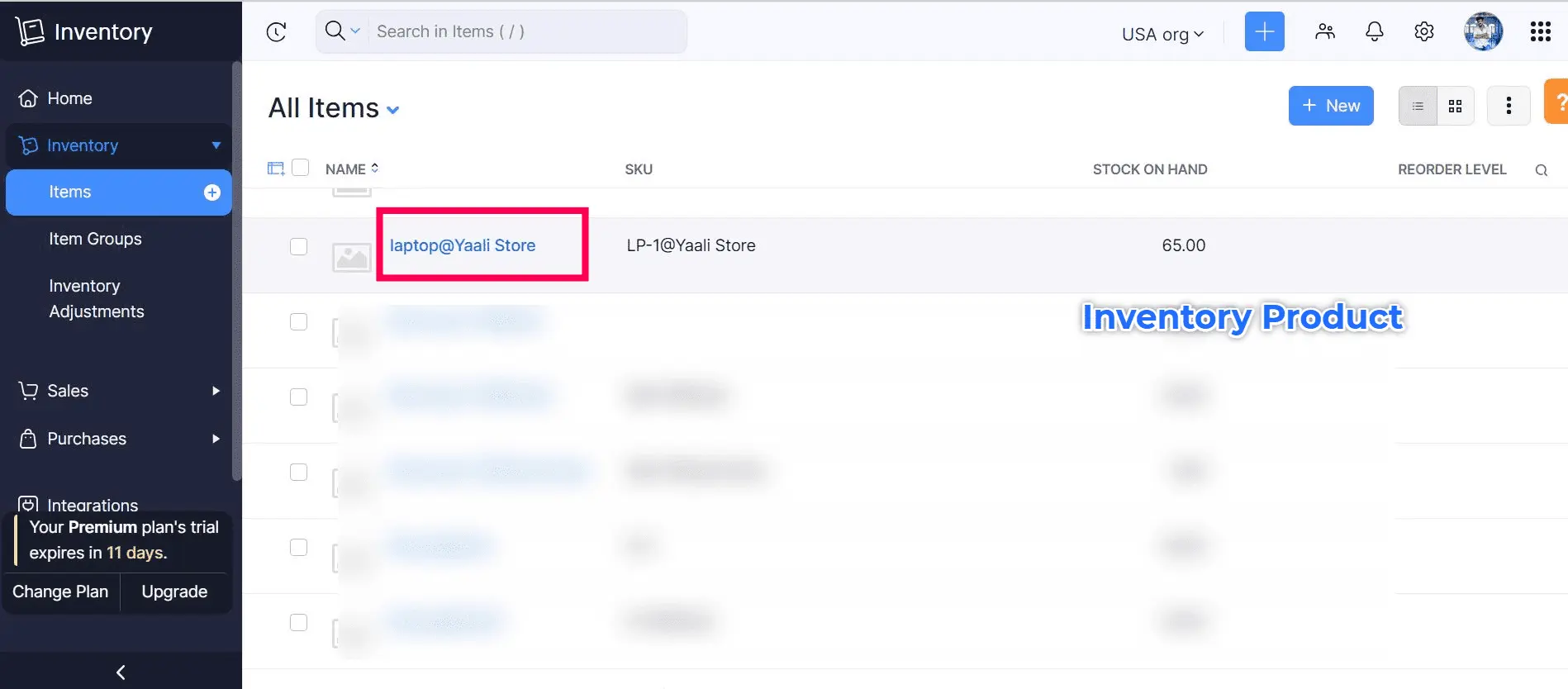Image resolution: width=1568 pixels, height=689 pixels.
Task: Click the sidebar scrollbar
Action: (237, 273)
